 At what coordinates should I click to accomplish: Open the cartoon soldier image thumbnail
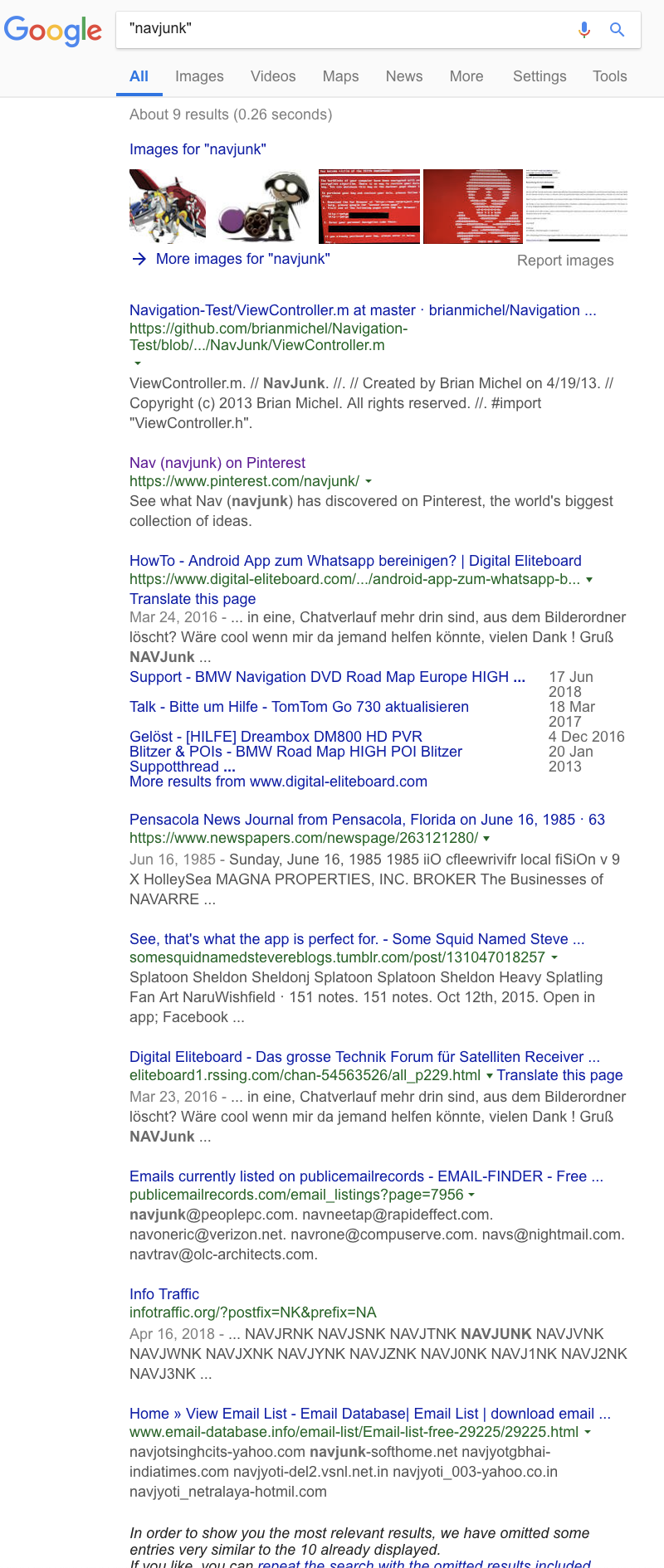pos(262,207)
